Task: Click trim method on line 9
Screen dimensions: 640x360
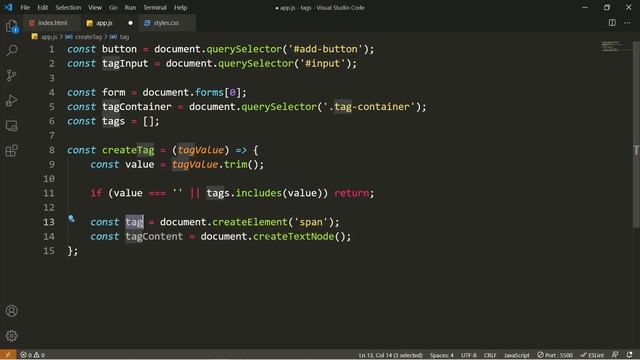Action: 236,164
